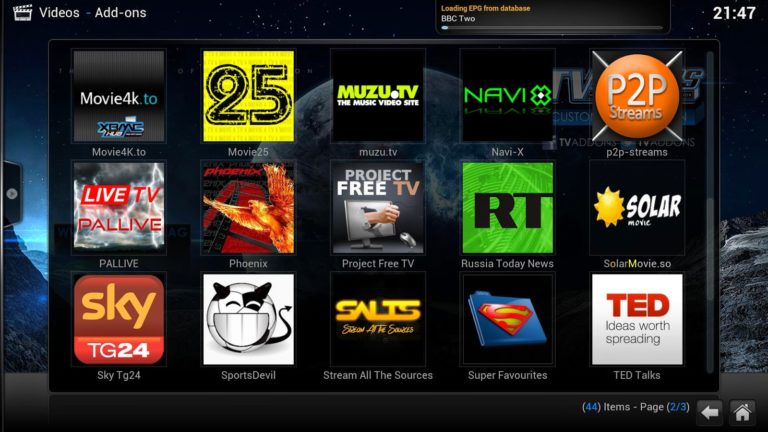Select the 'Movie25' label text
768x432 pixels.
pyautogui.click(x=248, y=152)
